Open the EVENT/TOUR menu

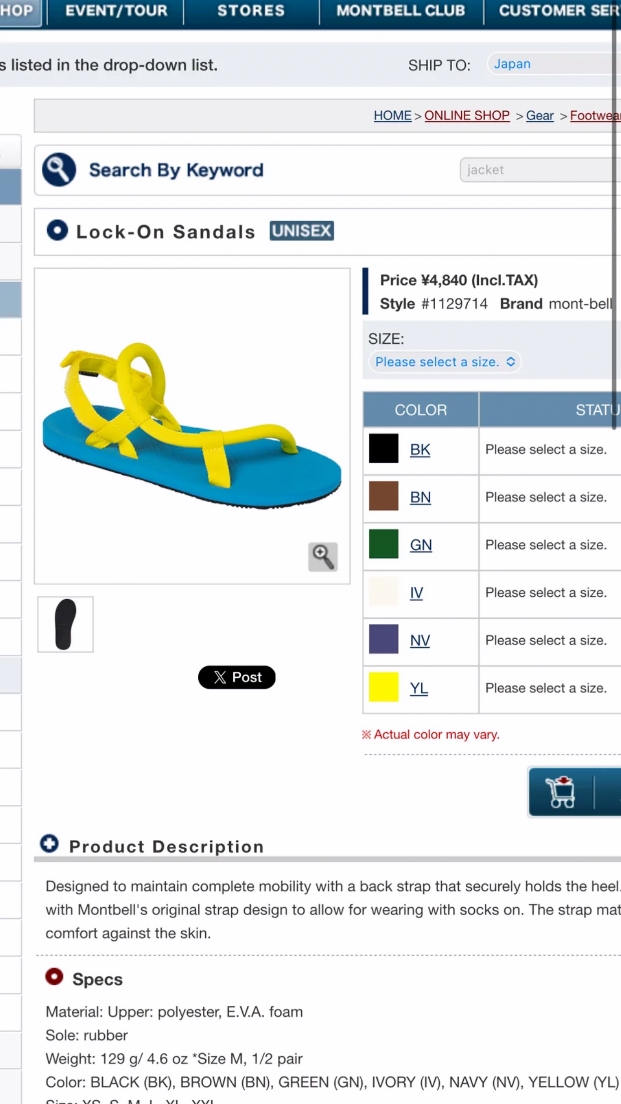tap(116, 11)
